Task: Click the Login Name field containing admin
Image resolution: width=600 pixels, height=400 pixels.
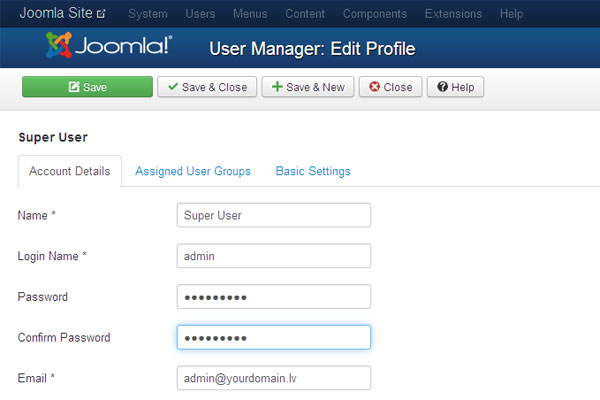Action: [x=274, y=256]
